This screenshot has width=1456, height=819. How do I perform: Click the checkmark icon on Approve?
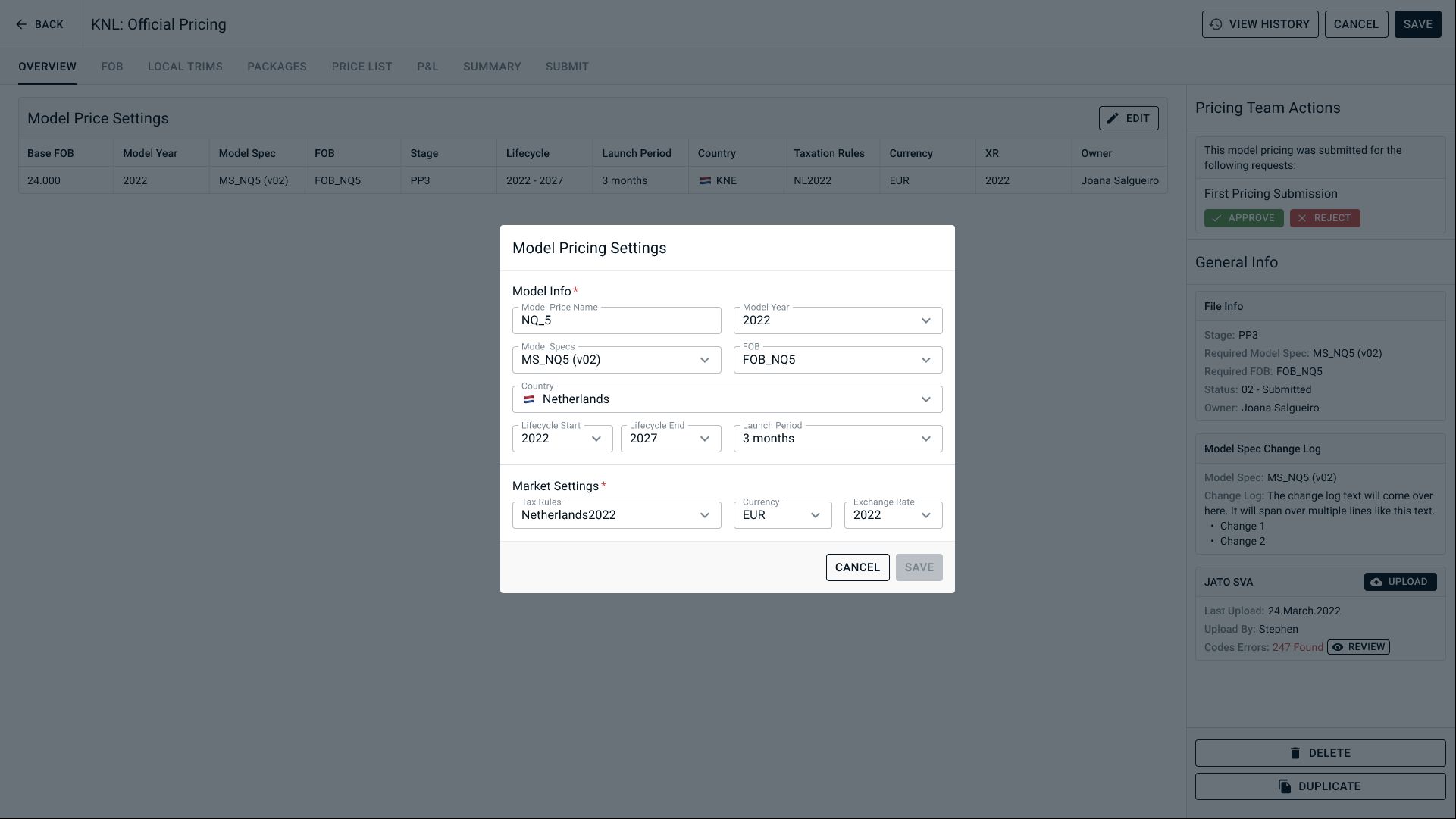1216,218
